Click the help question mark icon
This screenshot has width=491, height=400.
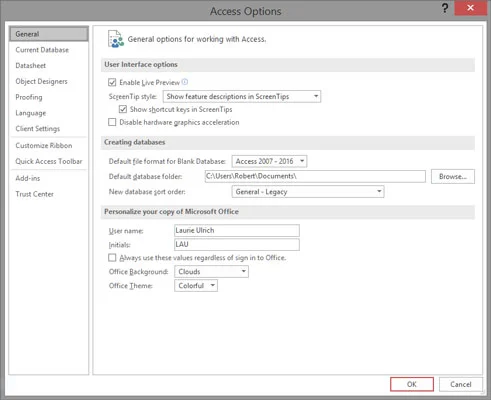coord(445,8)
